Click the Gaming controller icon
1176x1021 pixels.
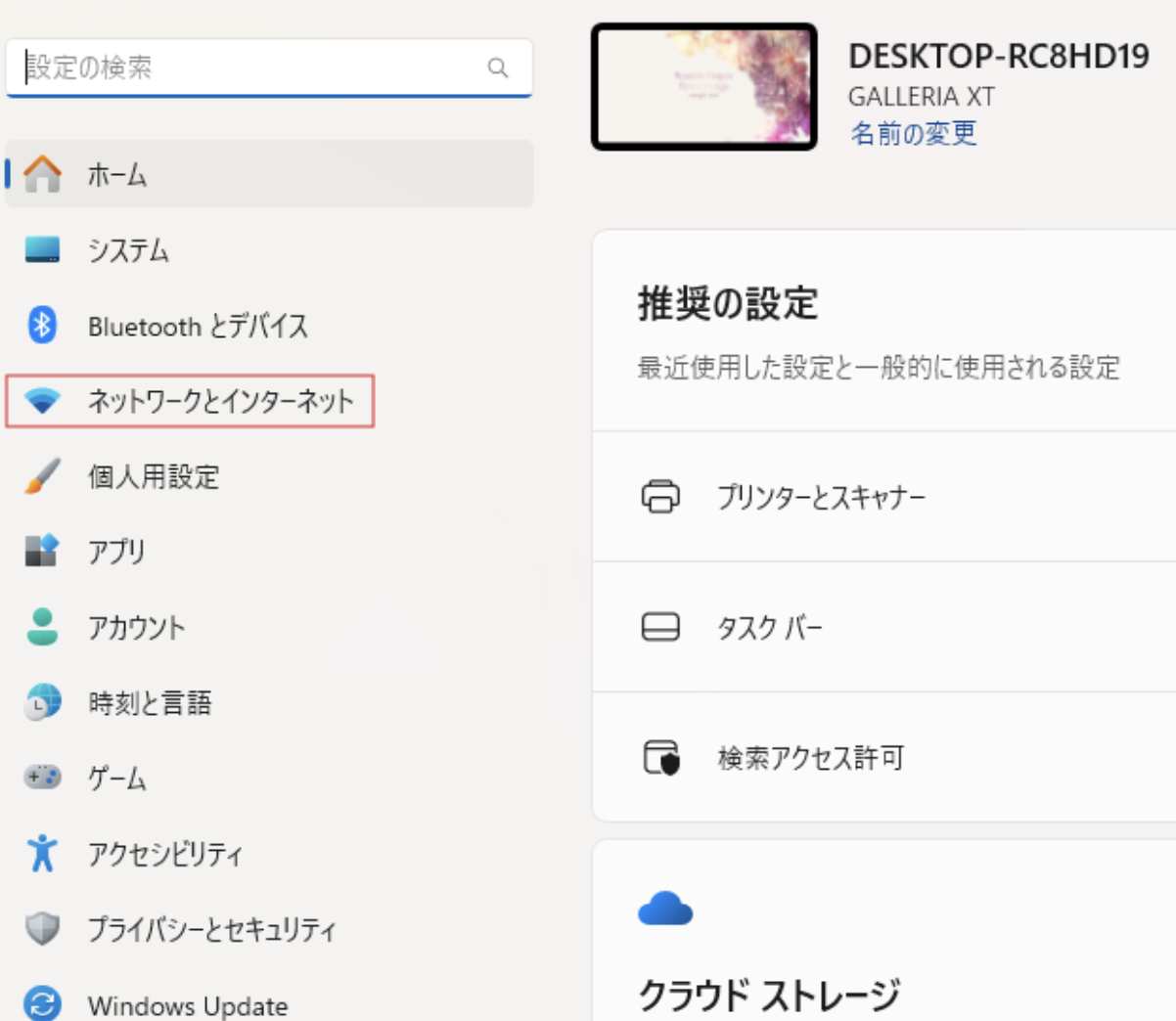[x=42, y=777]
